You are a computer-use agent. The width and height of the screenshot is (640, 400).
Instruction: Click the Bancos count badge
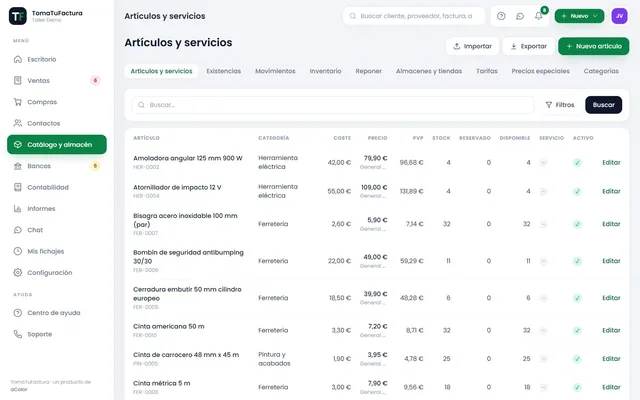pos(95,166)
